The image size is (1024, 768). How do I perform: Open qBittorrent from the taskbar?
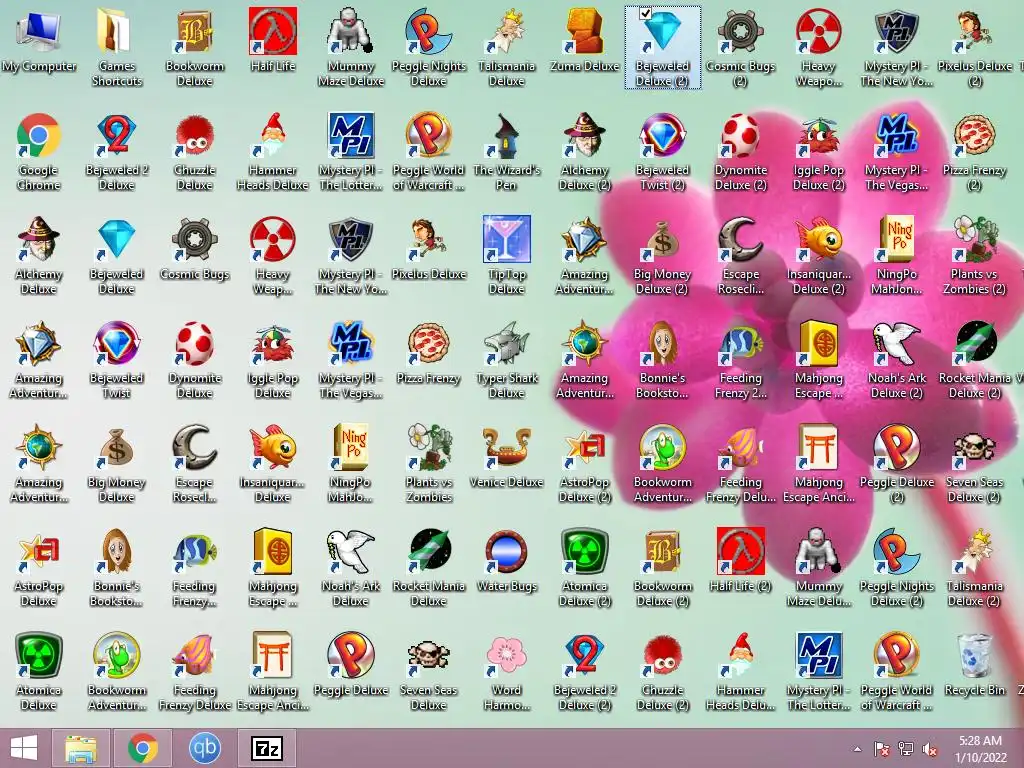(x=204, y=748)
